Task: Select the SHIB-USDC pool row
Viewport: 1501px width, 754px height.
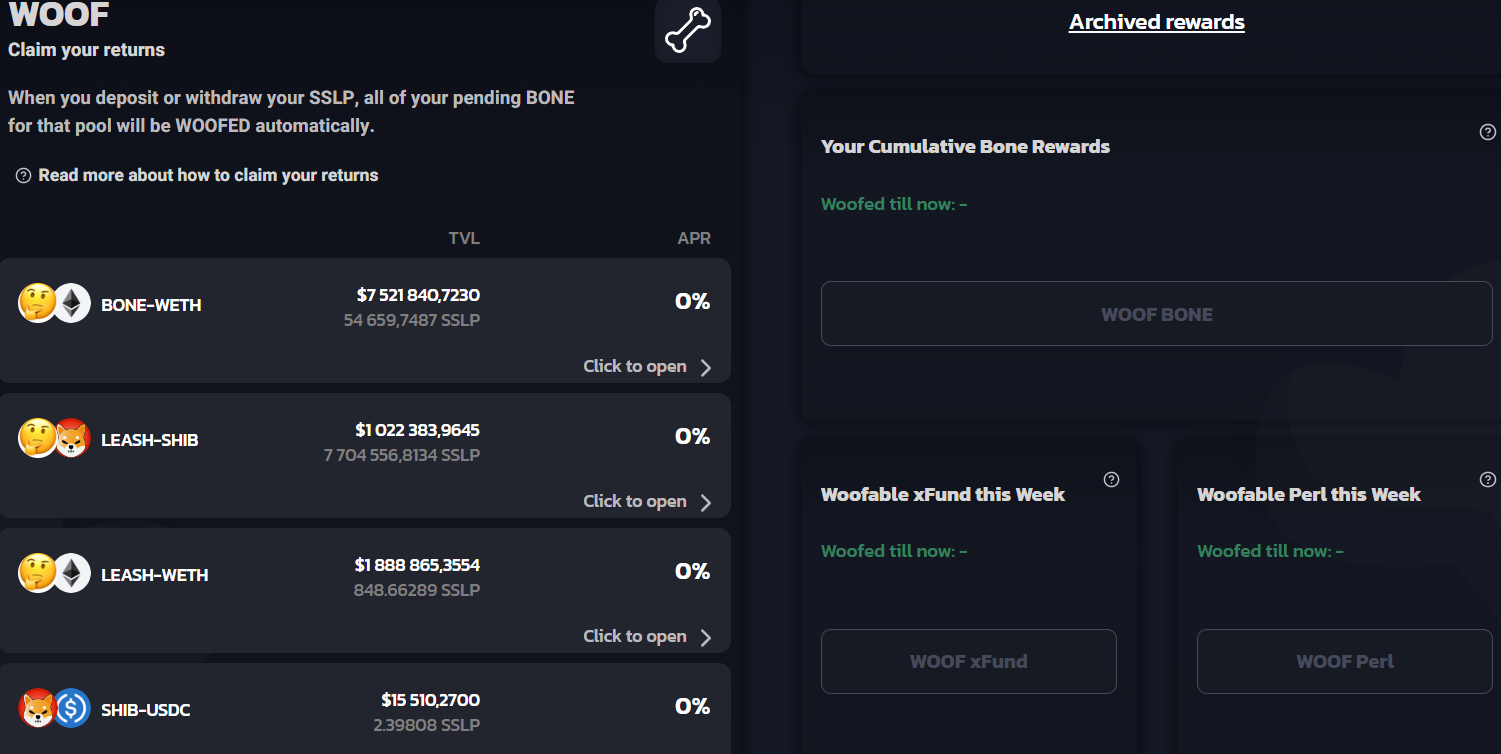Action: [365, 709]
